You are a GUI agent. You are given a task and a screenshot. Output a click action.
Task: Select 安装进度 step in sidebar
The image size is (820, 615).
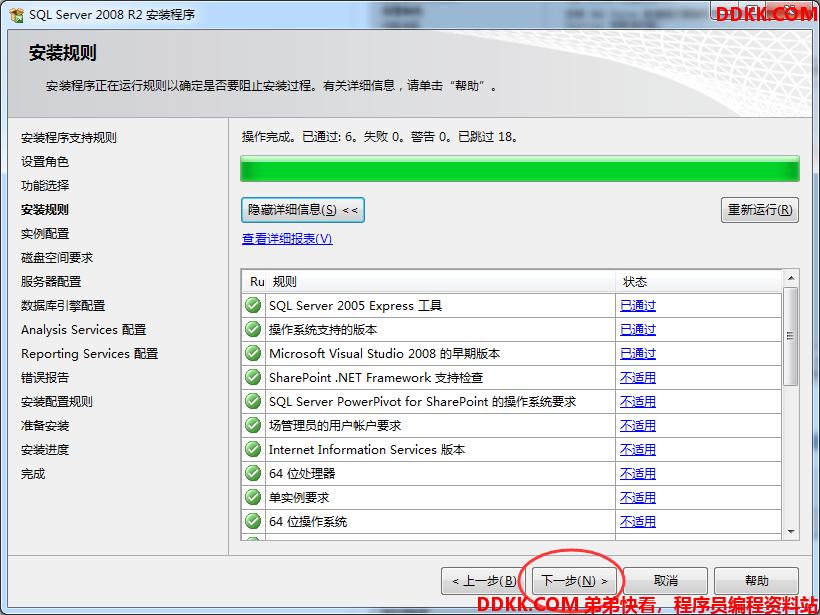44,450
